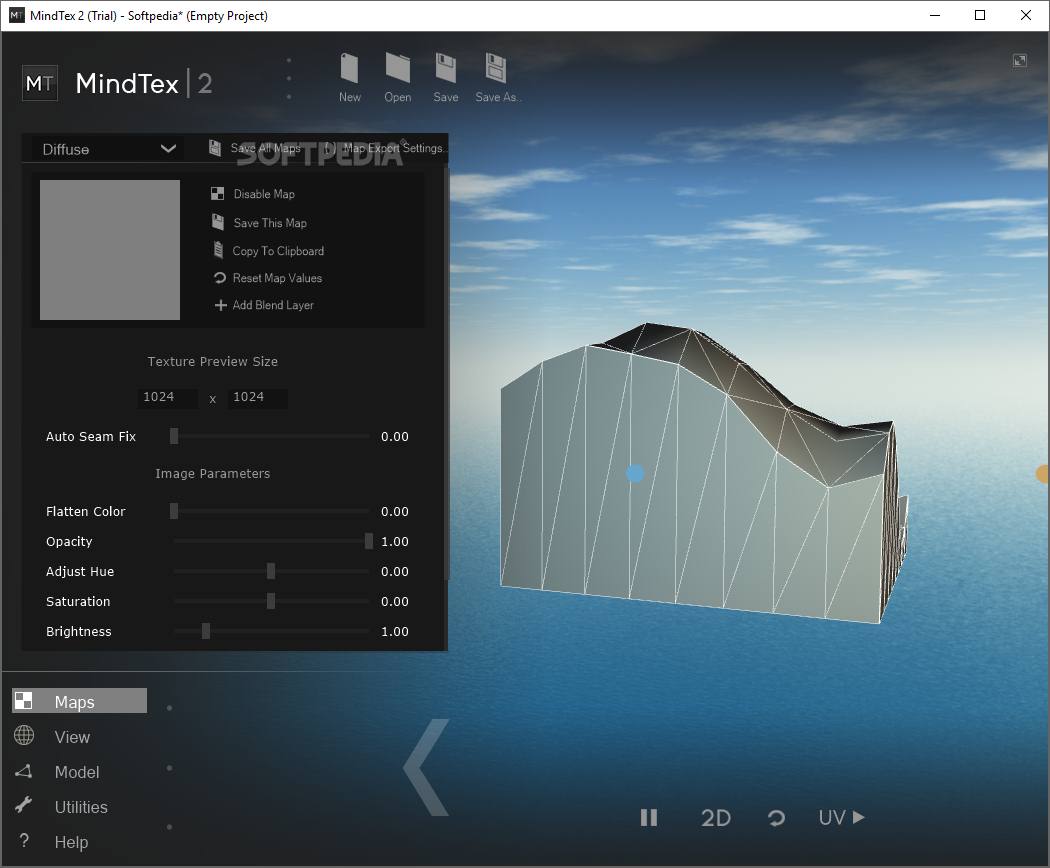Click the Adjust Hue slider handle
1050x868 pixels.
pyautogui.click(x=271, y=571)
